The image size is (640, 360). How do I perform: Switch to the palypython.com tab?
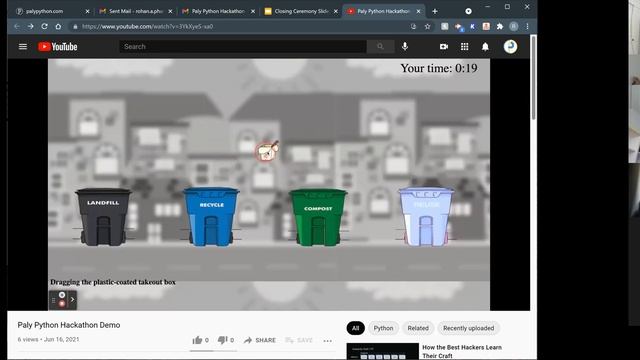[52, 11]
